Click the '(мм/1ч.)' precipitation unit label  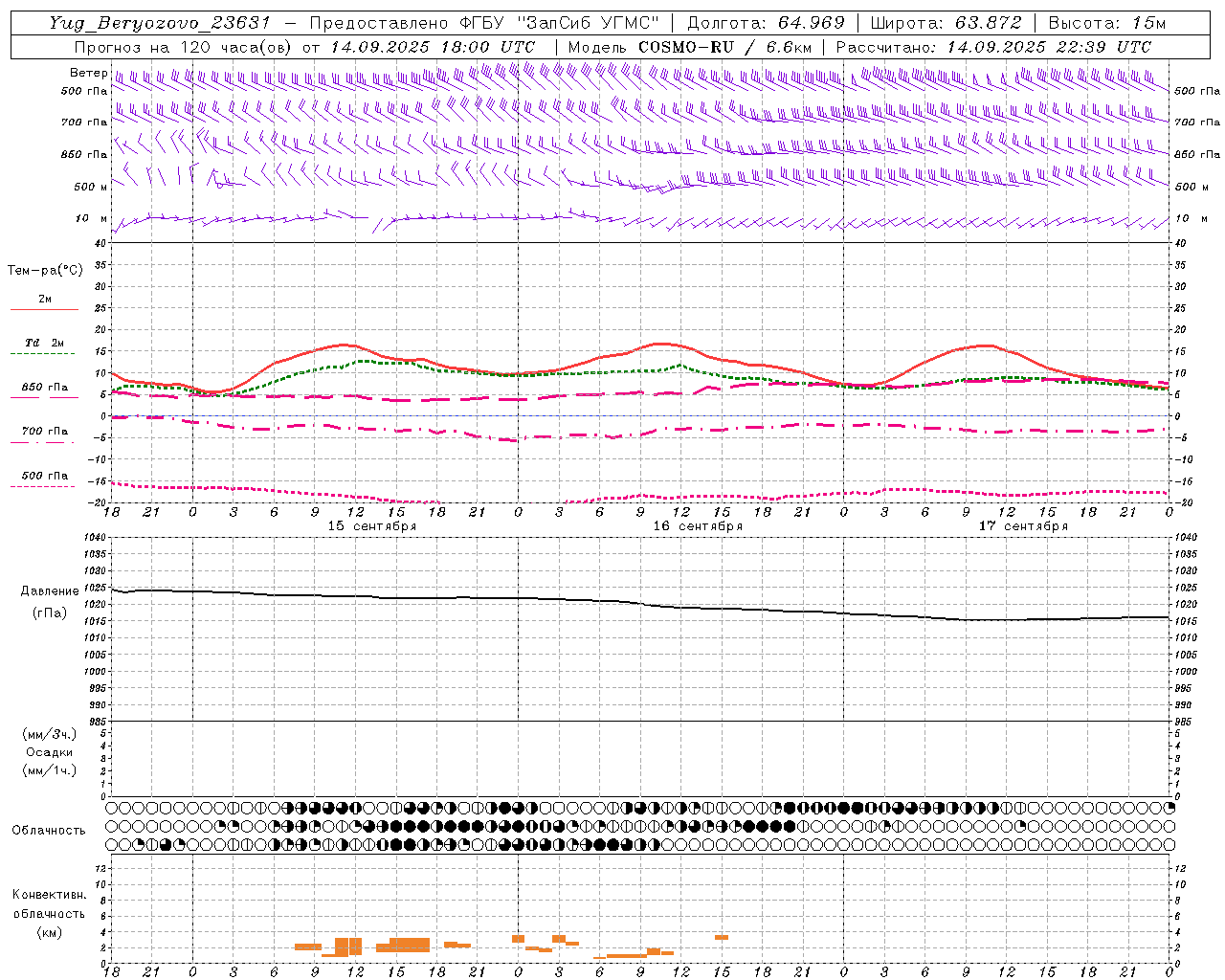(x=49, y=770)
